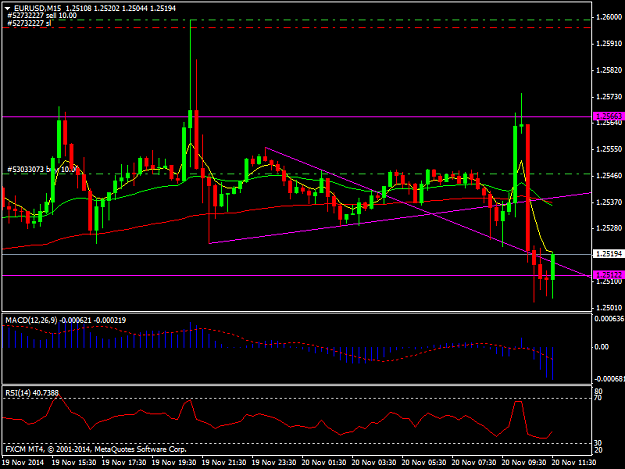
Task: Click the 1.25820 price scale value
Action: pyautogui.click(x=609, y=70)
